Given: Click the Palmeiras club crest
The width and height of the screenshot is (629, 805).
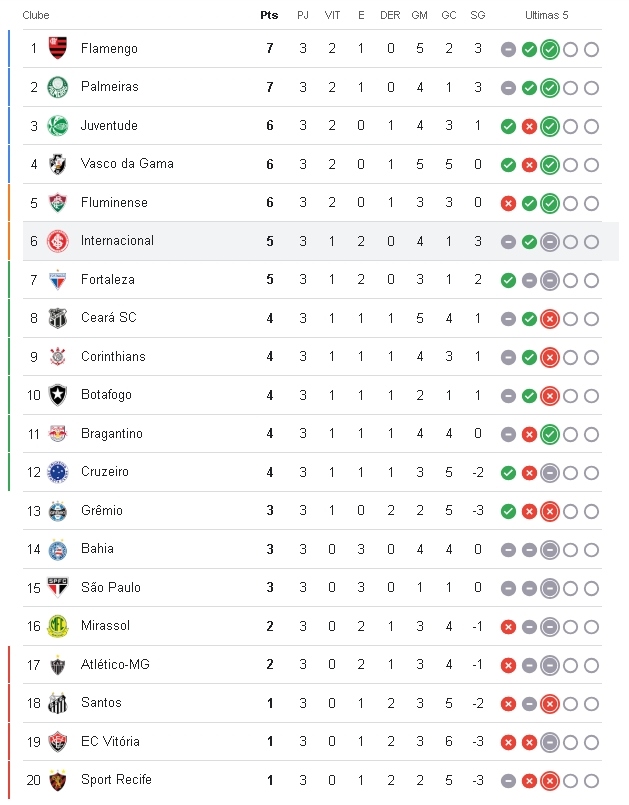Looking at the screenshot, I should pos(58,87).
